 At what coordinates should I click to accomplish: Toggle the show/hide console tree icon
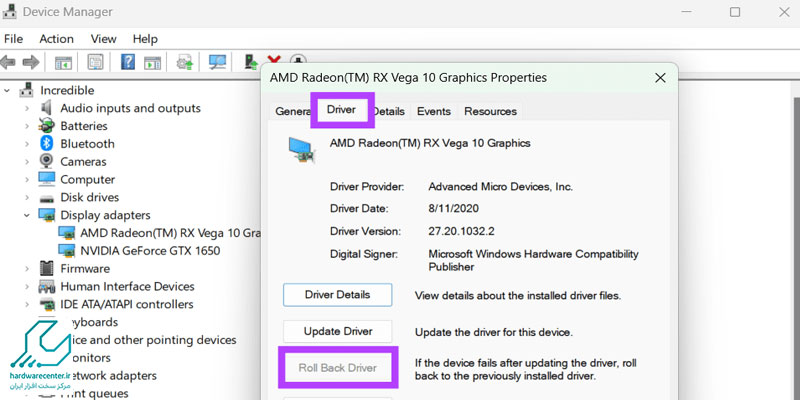tap(63, 63)
